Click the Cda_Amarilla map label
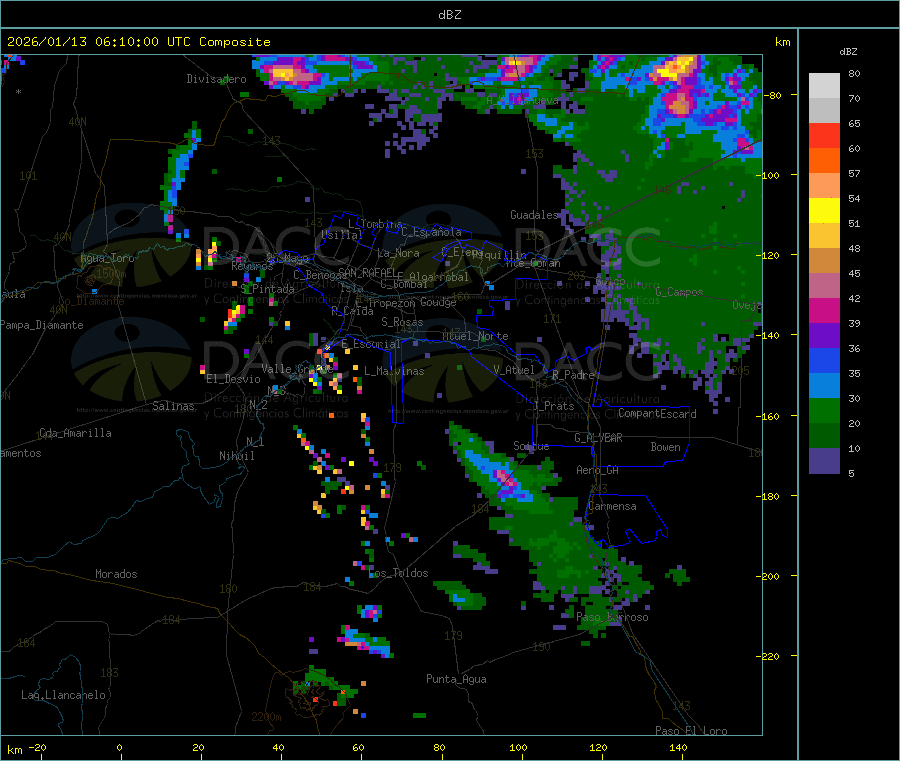Image resolution: width=900 pixels, height=761 pixels. (75, 433)
